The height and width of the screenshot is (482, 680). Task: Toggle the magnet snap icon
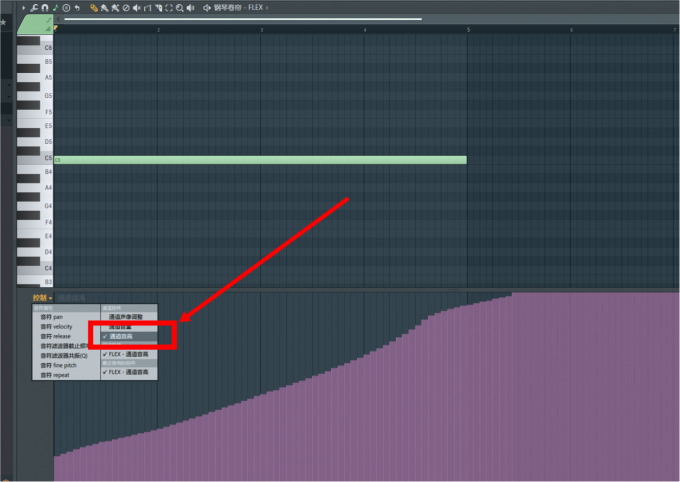coord(45,7)
